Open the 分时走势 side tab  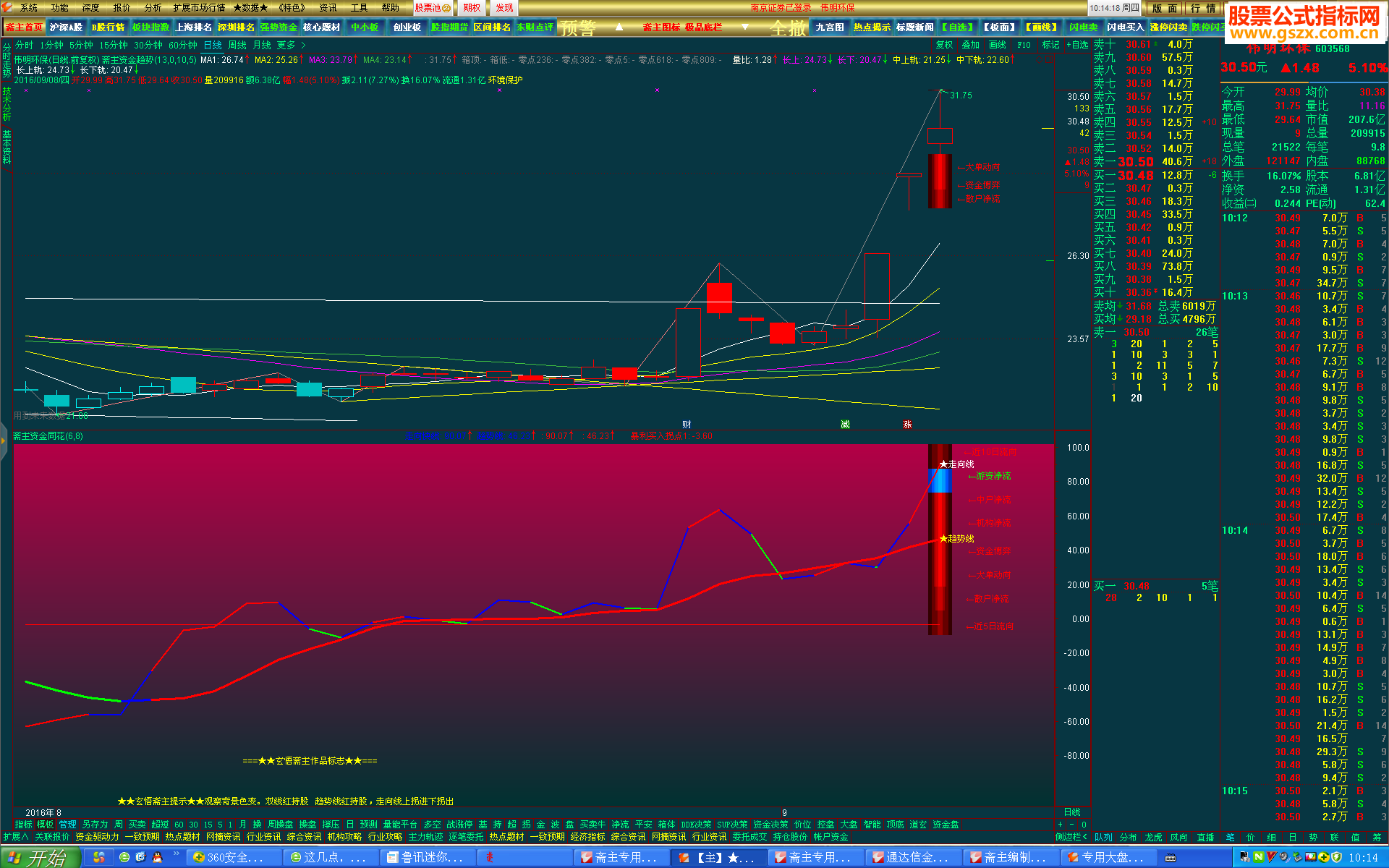6,61
